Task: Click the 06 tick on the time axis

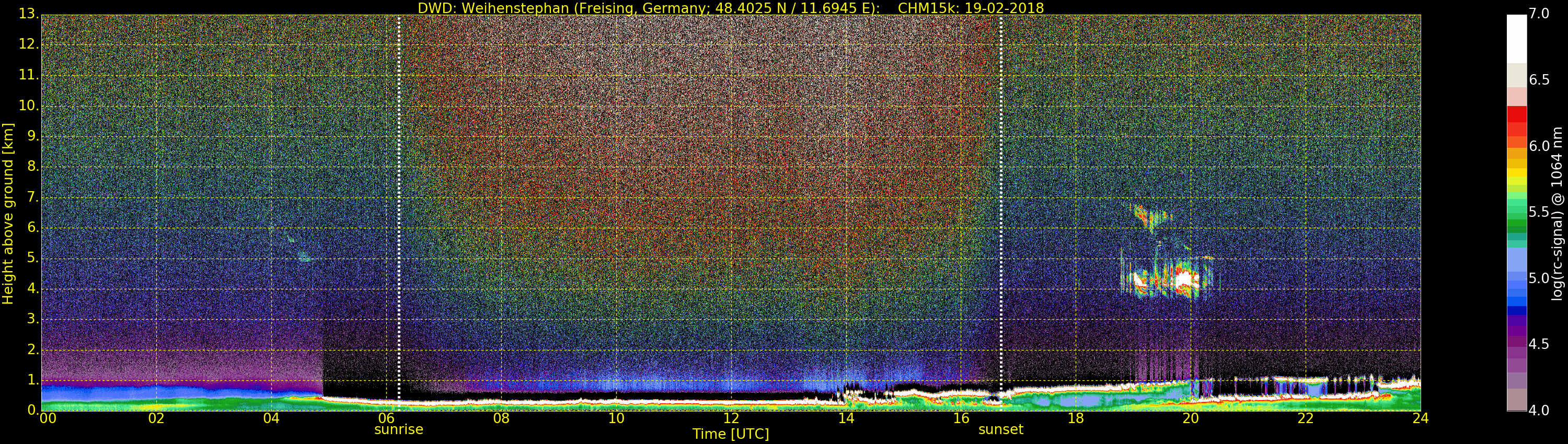Action: tap(387, 418)
